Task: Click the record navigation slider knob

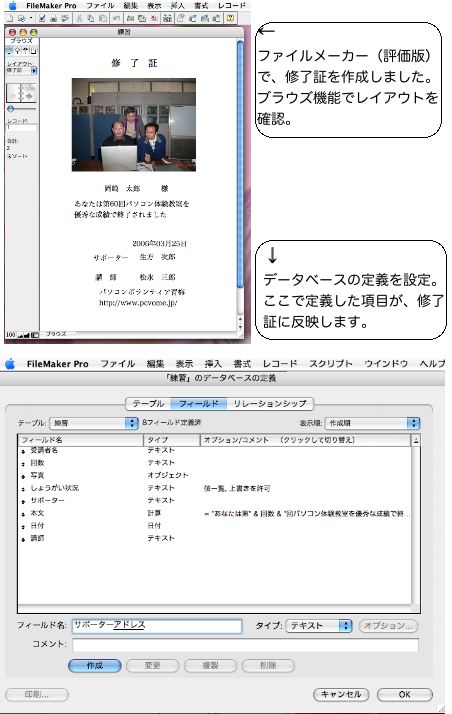Action: (10, 109)
